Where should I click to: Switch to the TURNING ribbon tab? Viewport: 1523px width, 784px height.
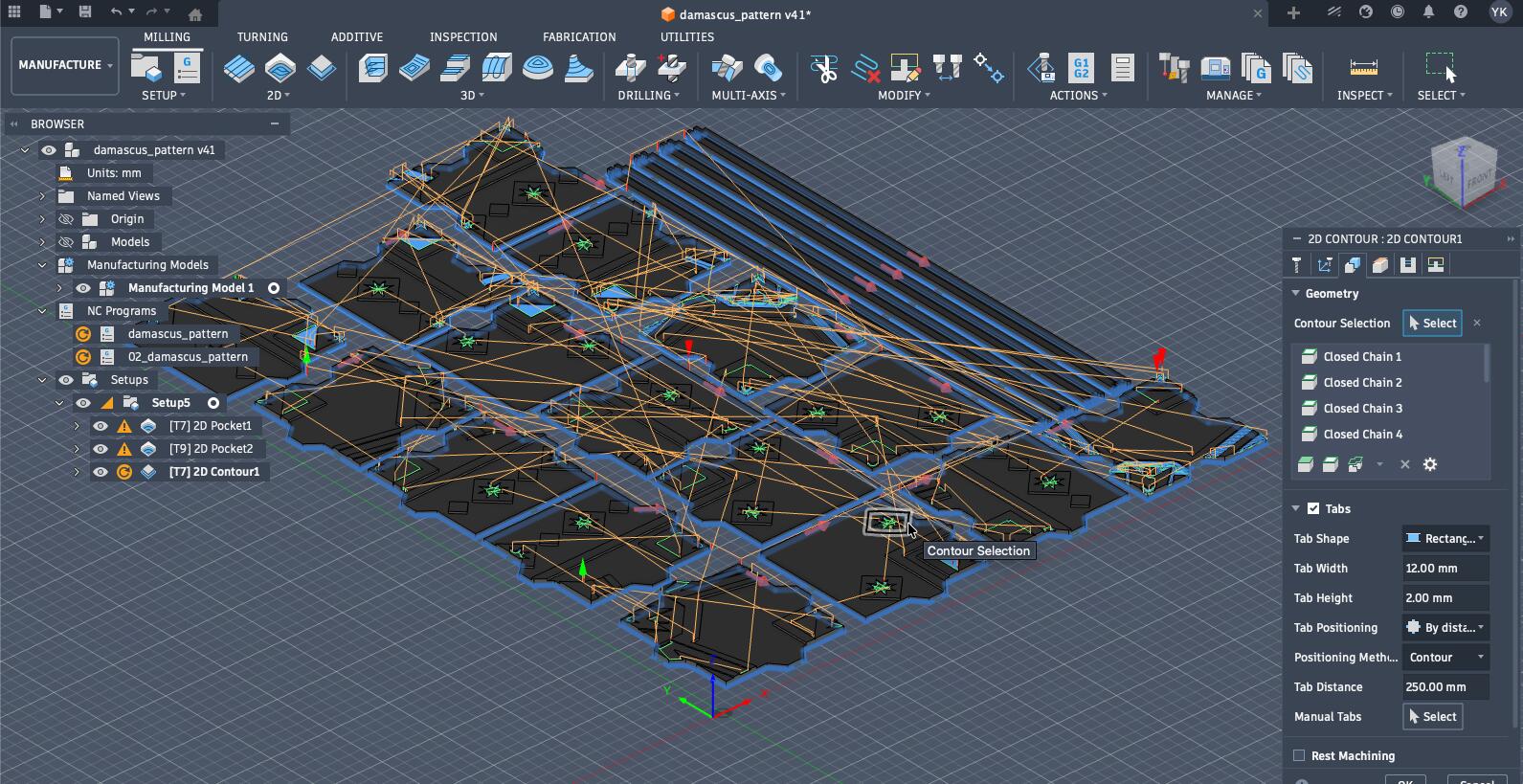pyautogui.click(x=262, y=36)
